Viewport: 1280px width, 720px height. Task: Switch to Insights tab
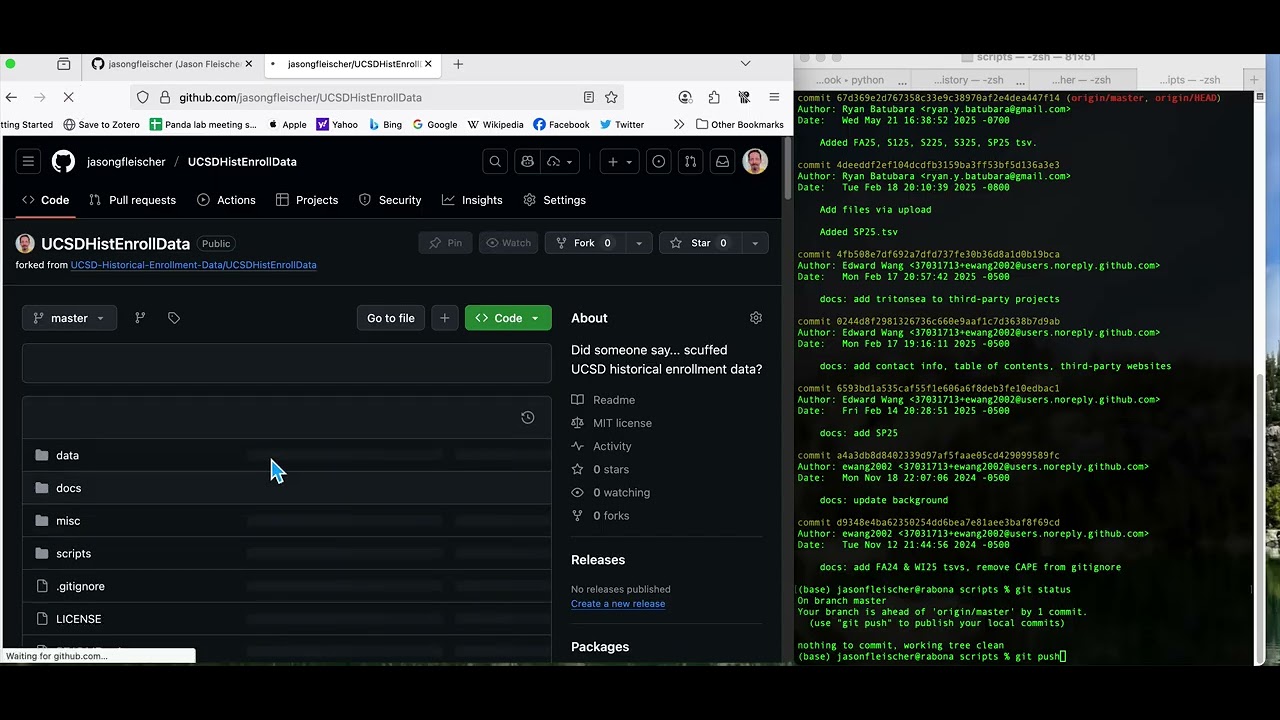pyautogui.click(x=472, y=200)
